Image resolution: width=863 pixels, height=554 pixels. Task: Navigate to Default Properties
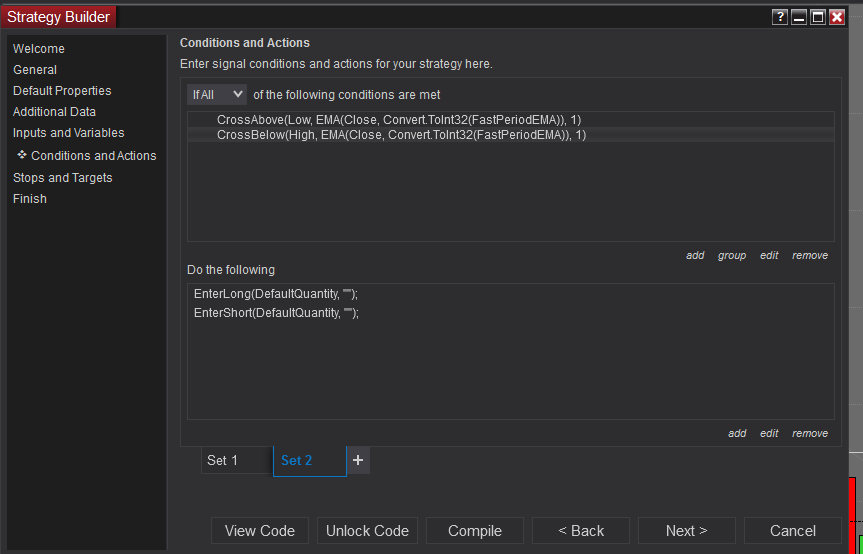62,91
